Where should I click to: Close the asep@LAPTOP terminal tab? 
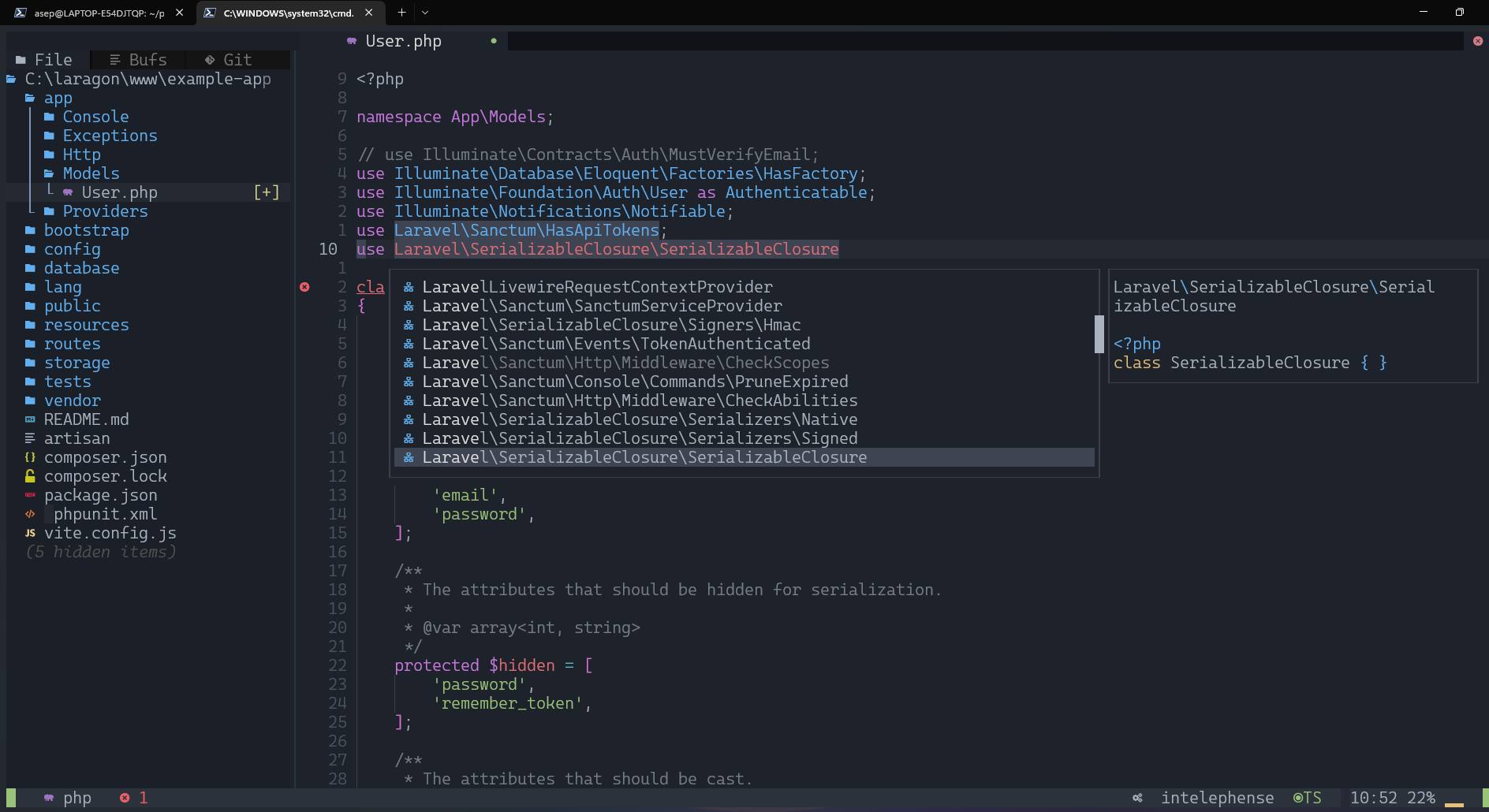pyautogui.click(x=179, y=13)
